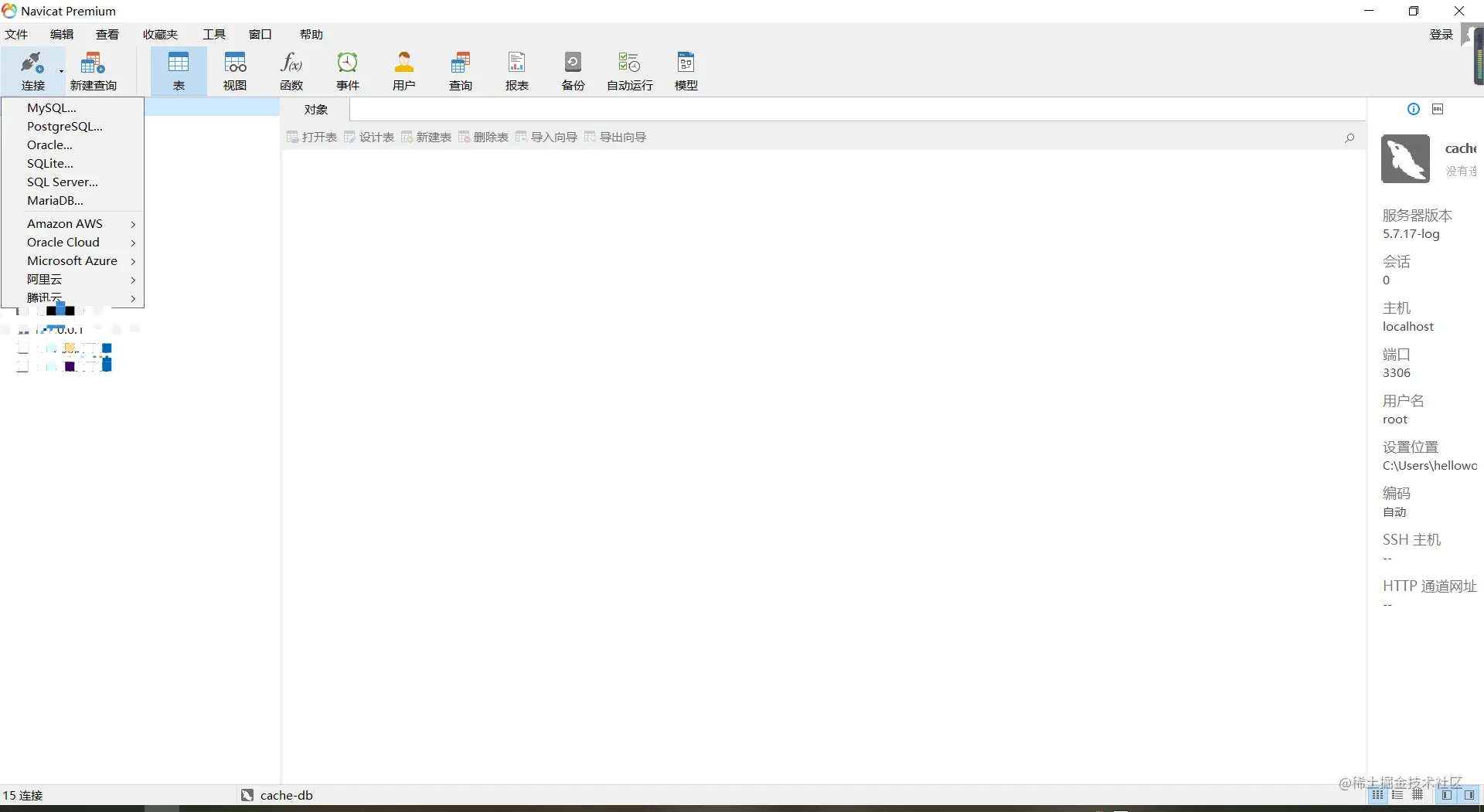Open the 帮助 menu
The width and height of the screenshot is (1484, 812).
[x=311, y=35]
